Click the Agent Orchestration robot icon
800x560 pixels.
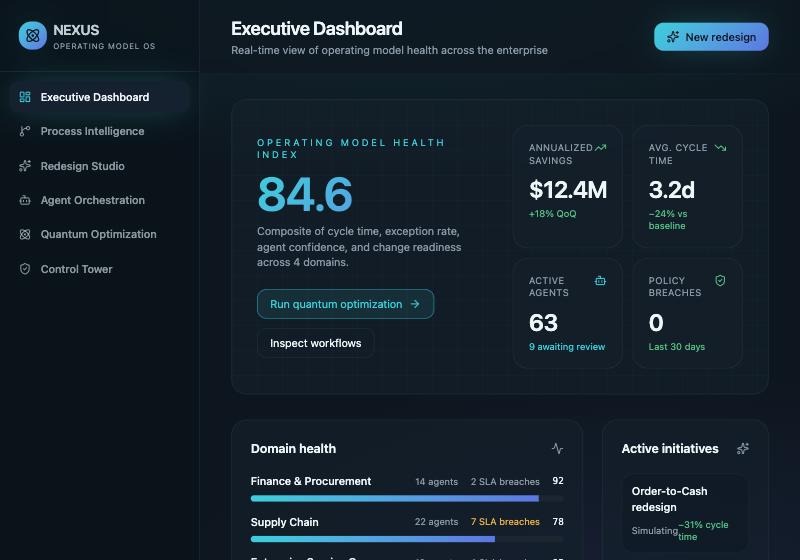pyautogui.click(x=24, y=200)
